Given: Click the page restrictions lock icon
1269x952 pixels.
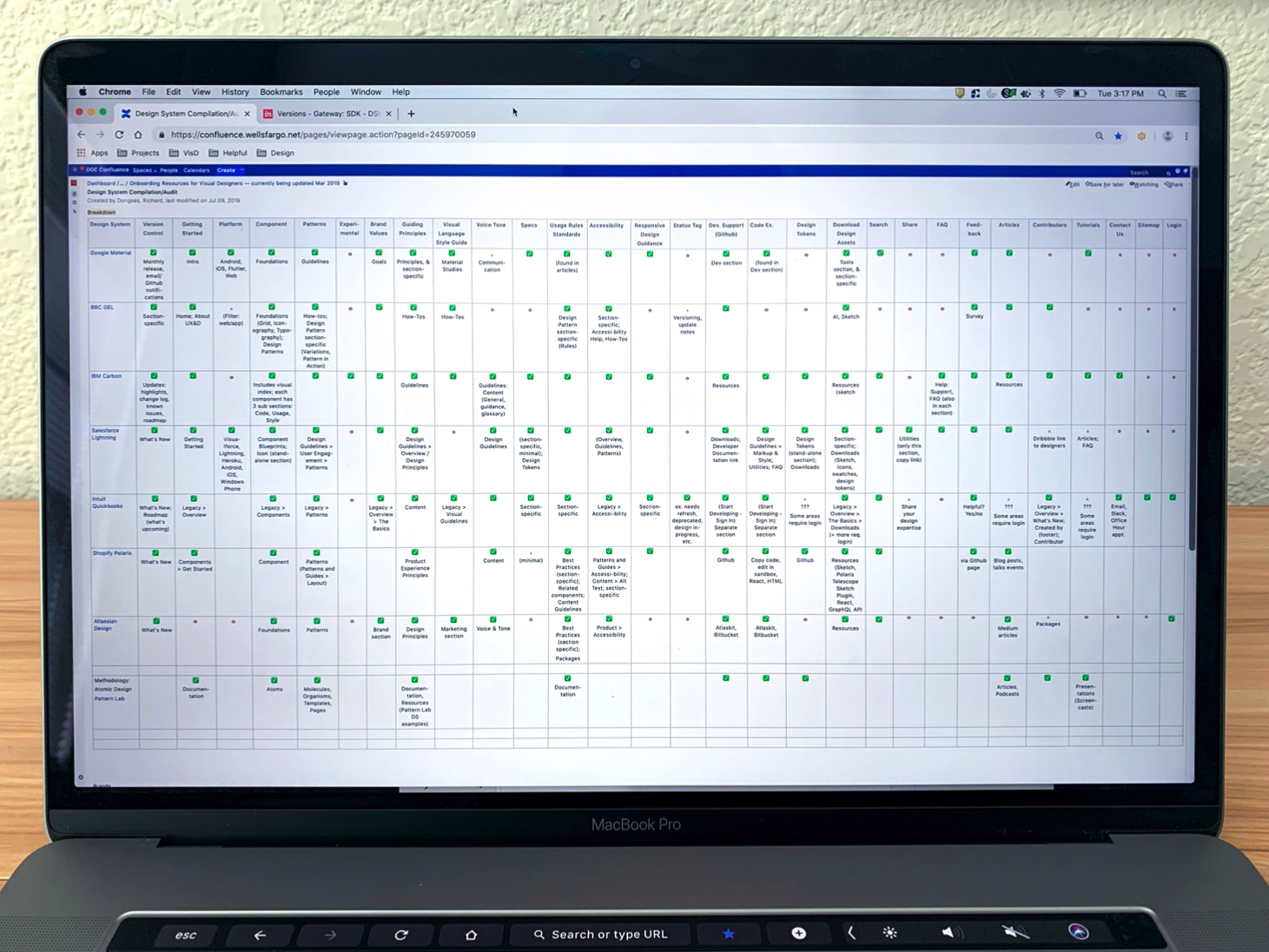Looking at the screenshot, I should click(346, 183).
